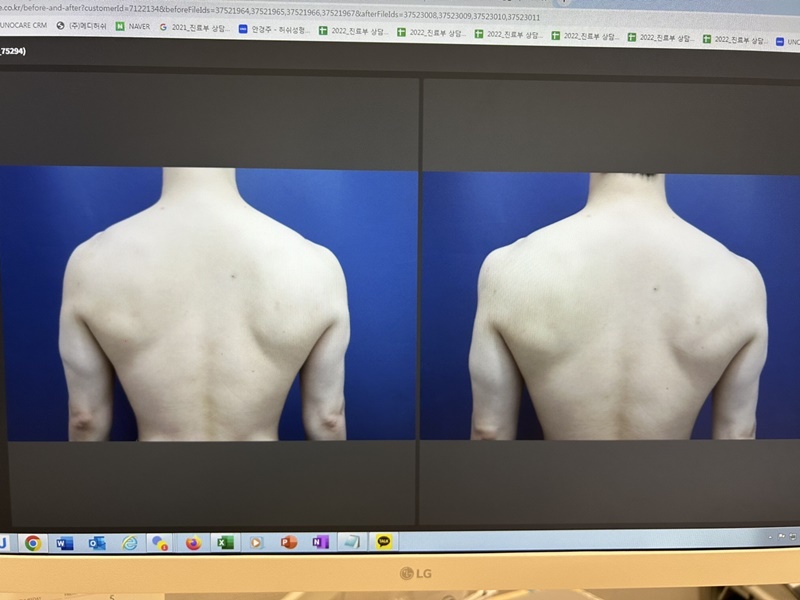Open the Notepad taskbar icon
The height and width of the screenshot is (600, 800).
tap(352, 542)
